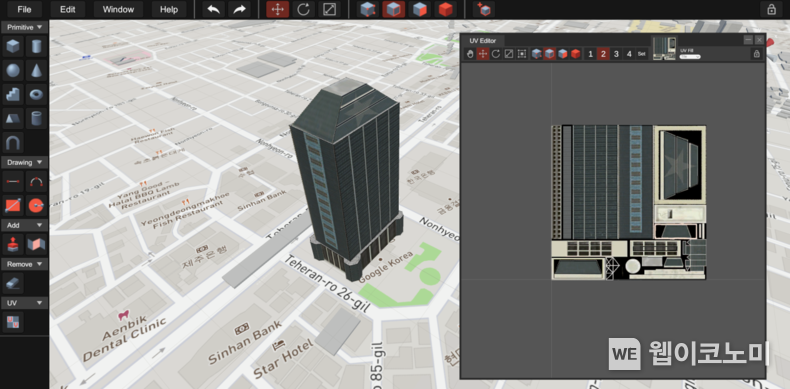Add a stairs primitive
Image resolution: width=790 pixels, height=389 pixels.
(13, 94)
